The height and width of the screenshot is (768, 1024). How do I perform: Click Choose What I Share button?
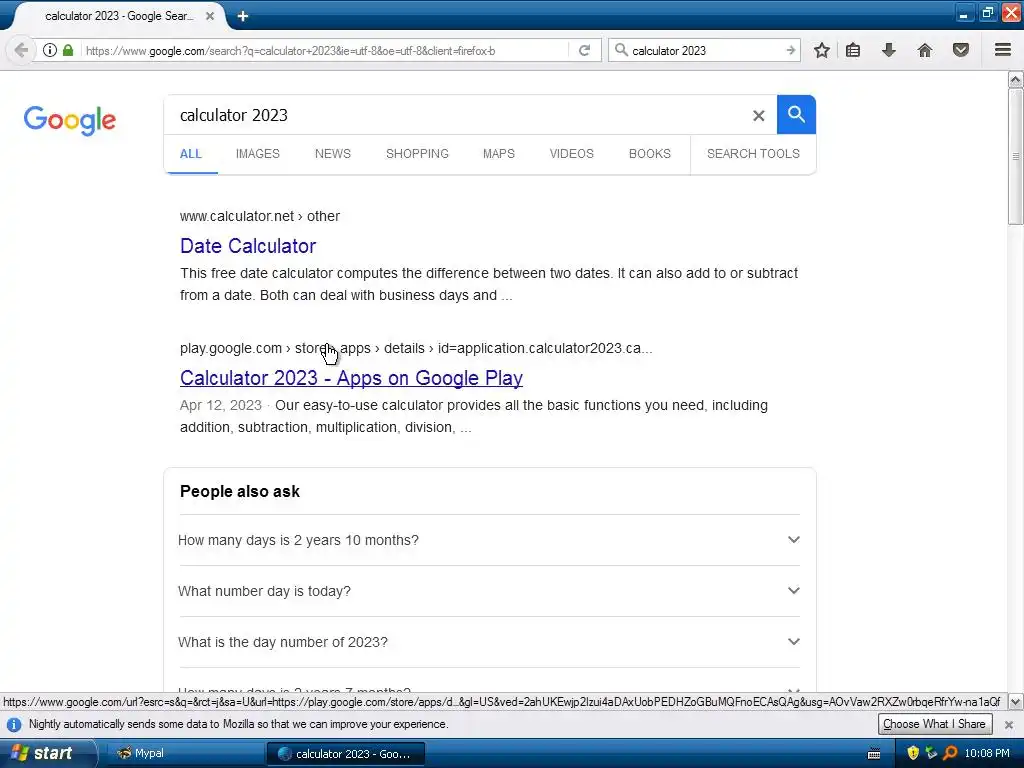(935, 724)
